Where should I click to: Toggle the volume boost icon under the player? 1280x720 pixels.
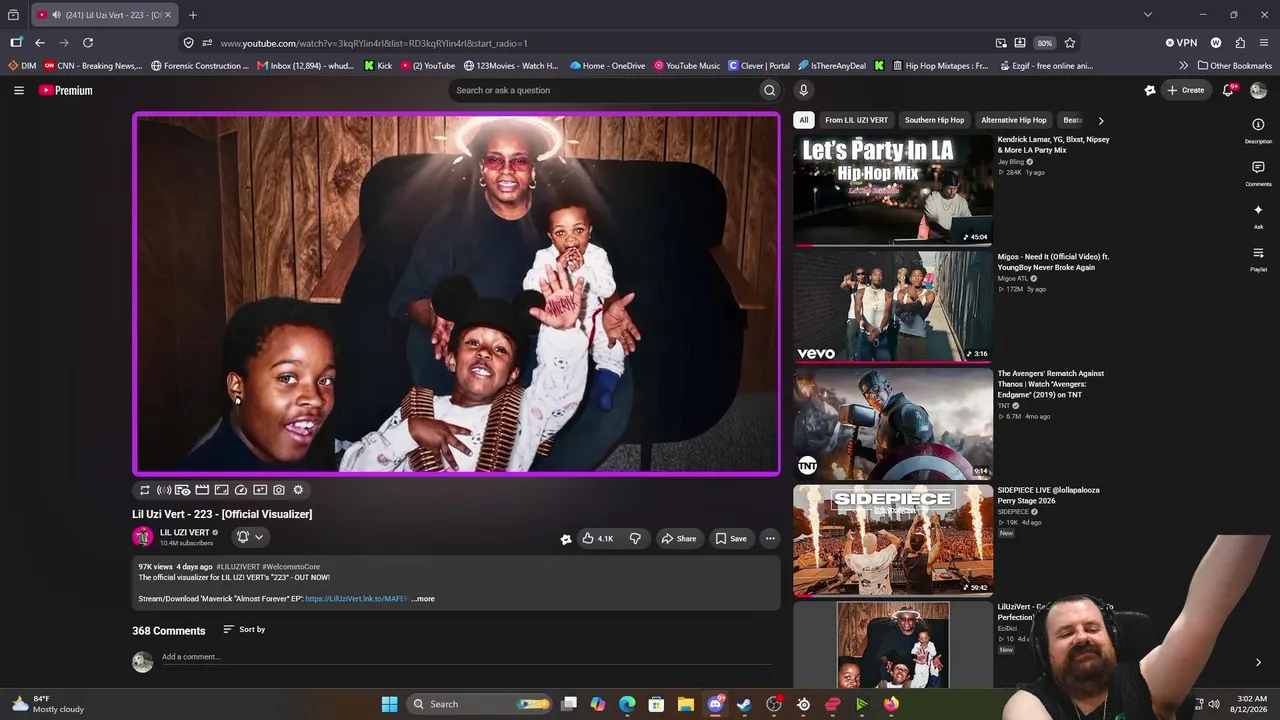coord(164,490)
